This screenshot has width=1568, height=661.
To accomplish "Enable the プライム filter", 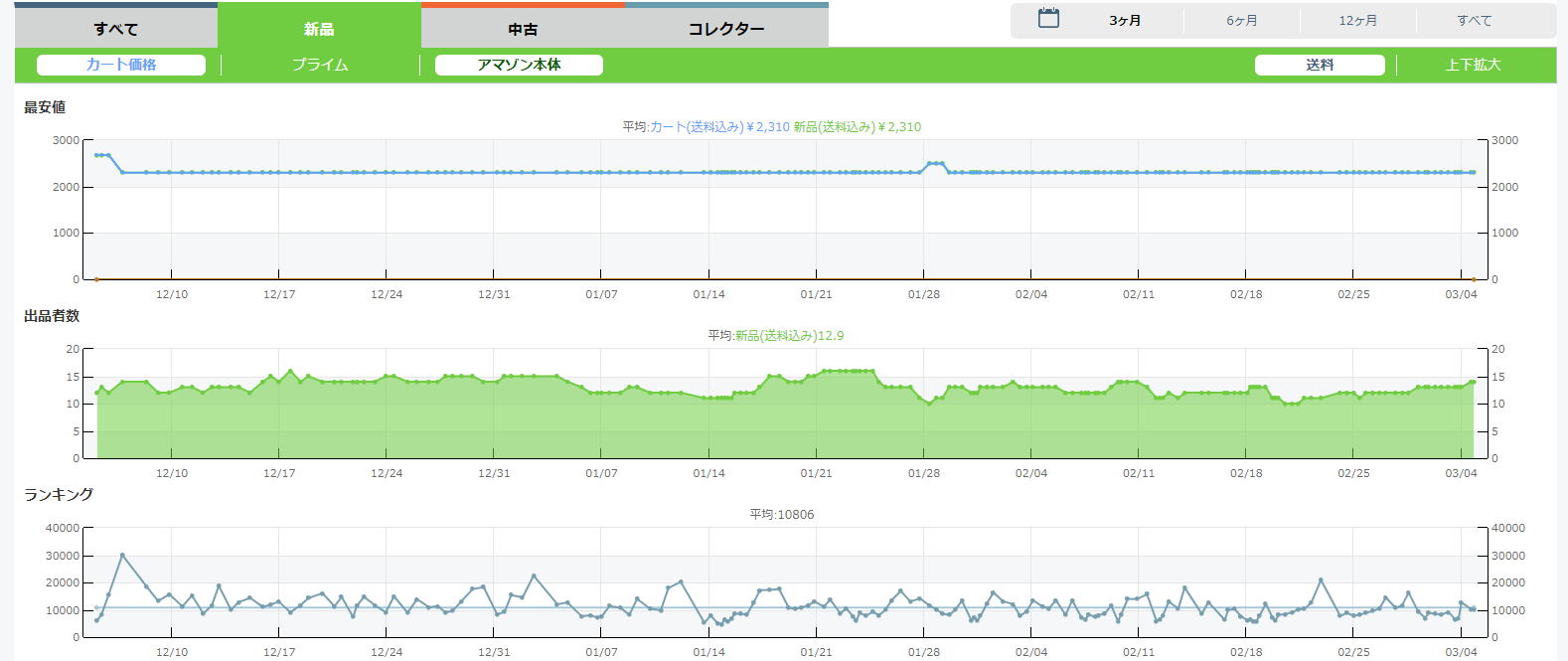I will [x=320, y=65].
